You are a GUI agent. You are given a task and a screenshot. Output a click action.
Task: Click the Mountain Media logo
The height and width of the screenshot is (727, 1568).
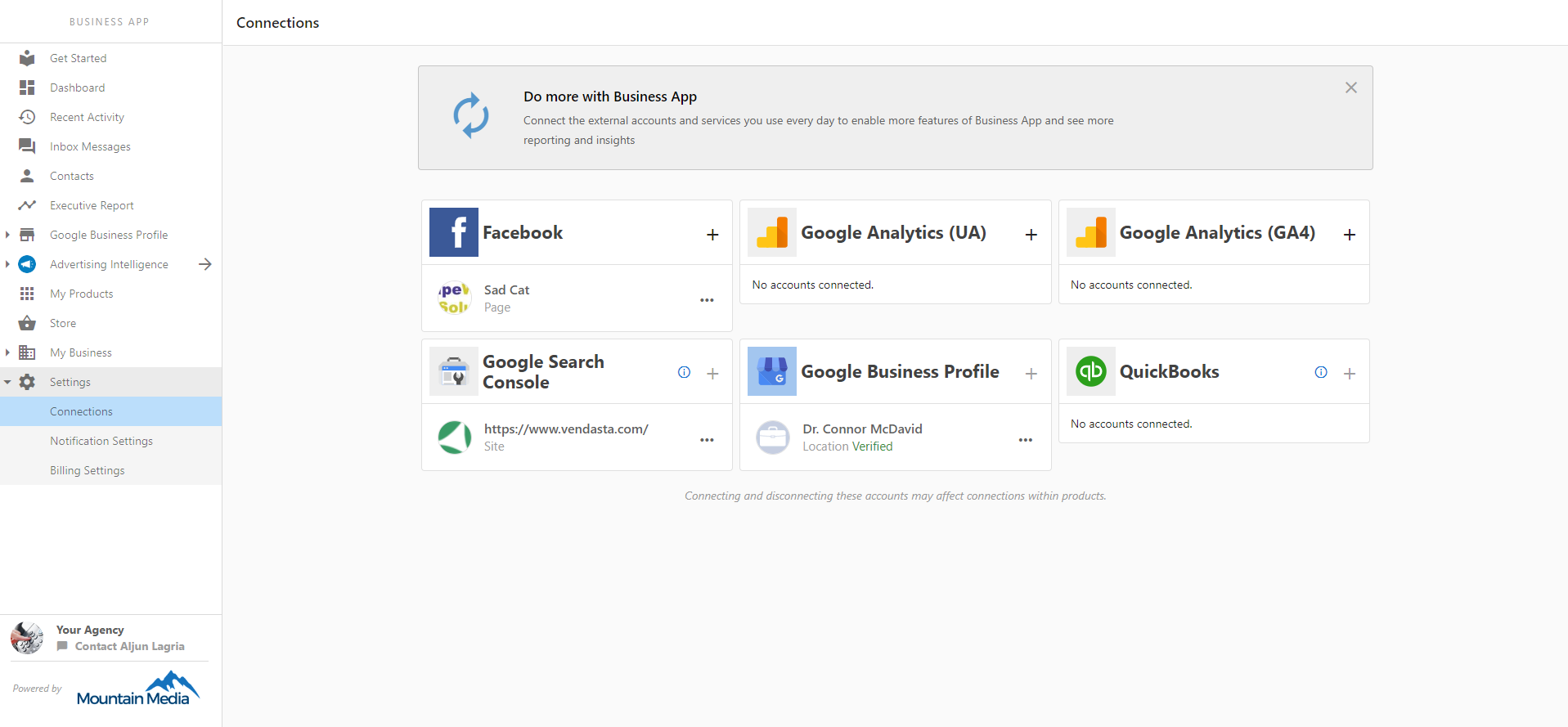(137, 689)
